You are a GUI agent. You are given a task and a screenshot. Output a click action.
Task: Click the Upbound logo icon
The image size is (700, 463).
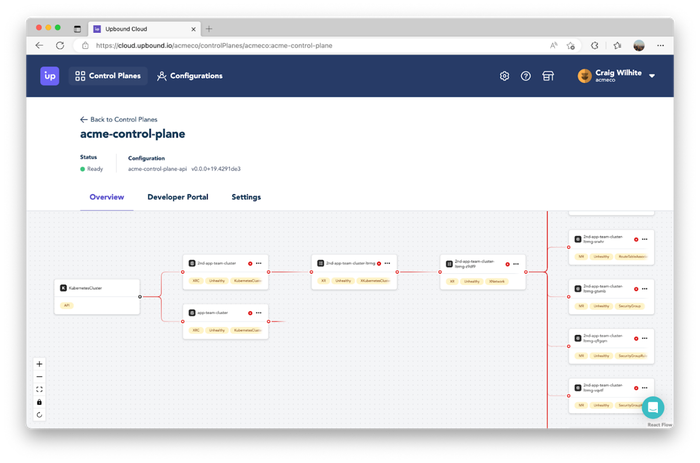[x=50, y=76]
